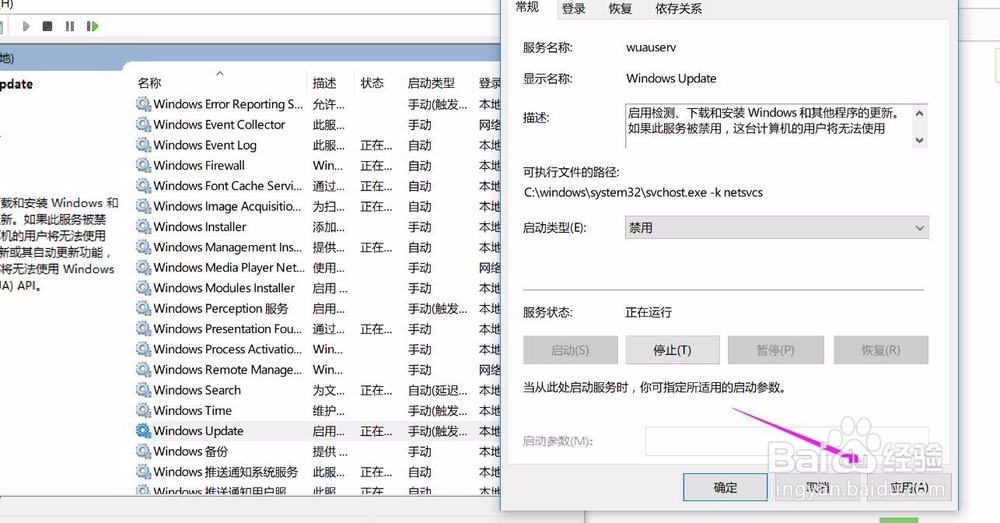Click the 启动参数 input field
Screen dimensions: 1000x523
(x=786, y=441)
